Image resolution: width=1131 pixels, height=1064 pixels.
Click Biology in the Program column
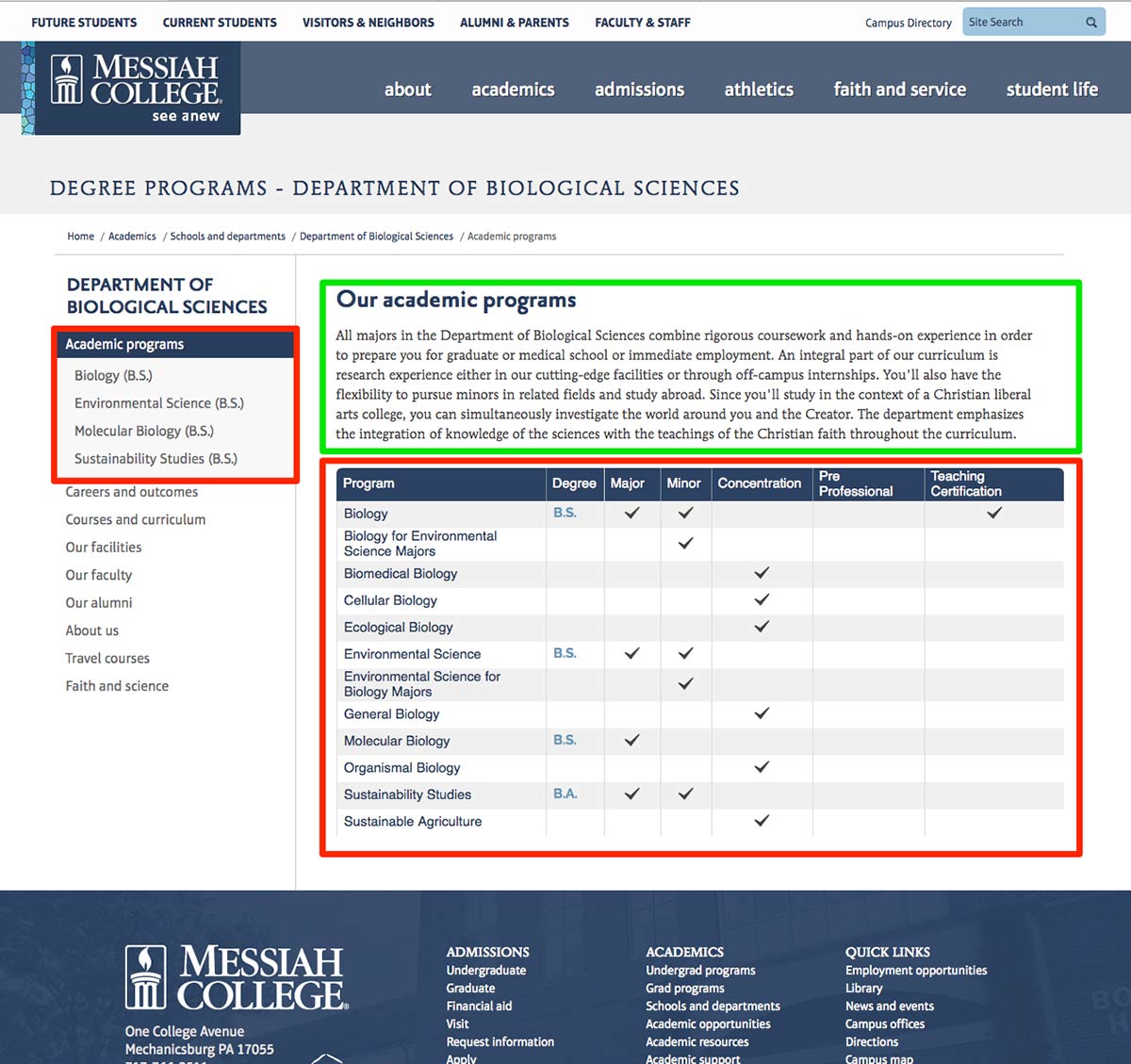click(366, 514)
